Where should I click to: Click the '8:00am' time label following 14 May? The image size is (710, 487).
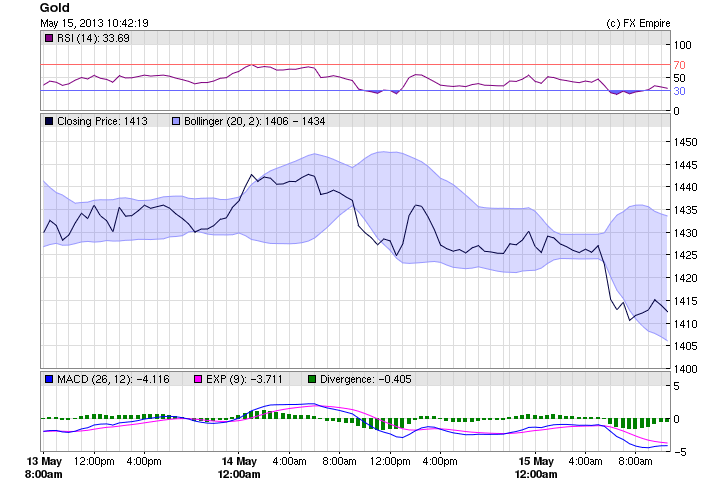click(339, 461)
